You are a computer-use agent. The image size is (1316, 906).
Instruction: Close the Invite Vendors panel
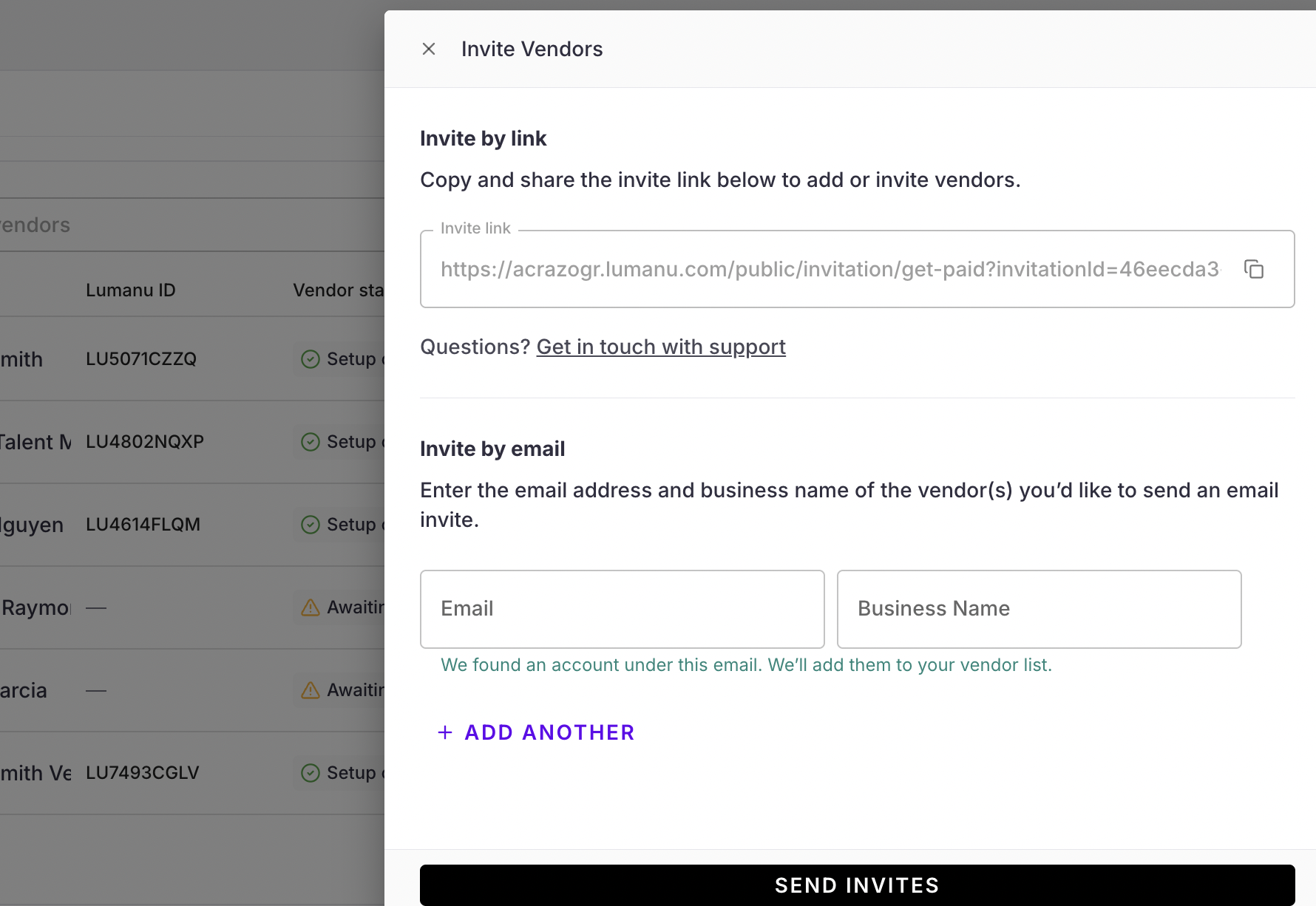point(429,49)
